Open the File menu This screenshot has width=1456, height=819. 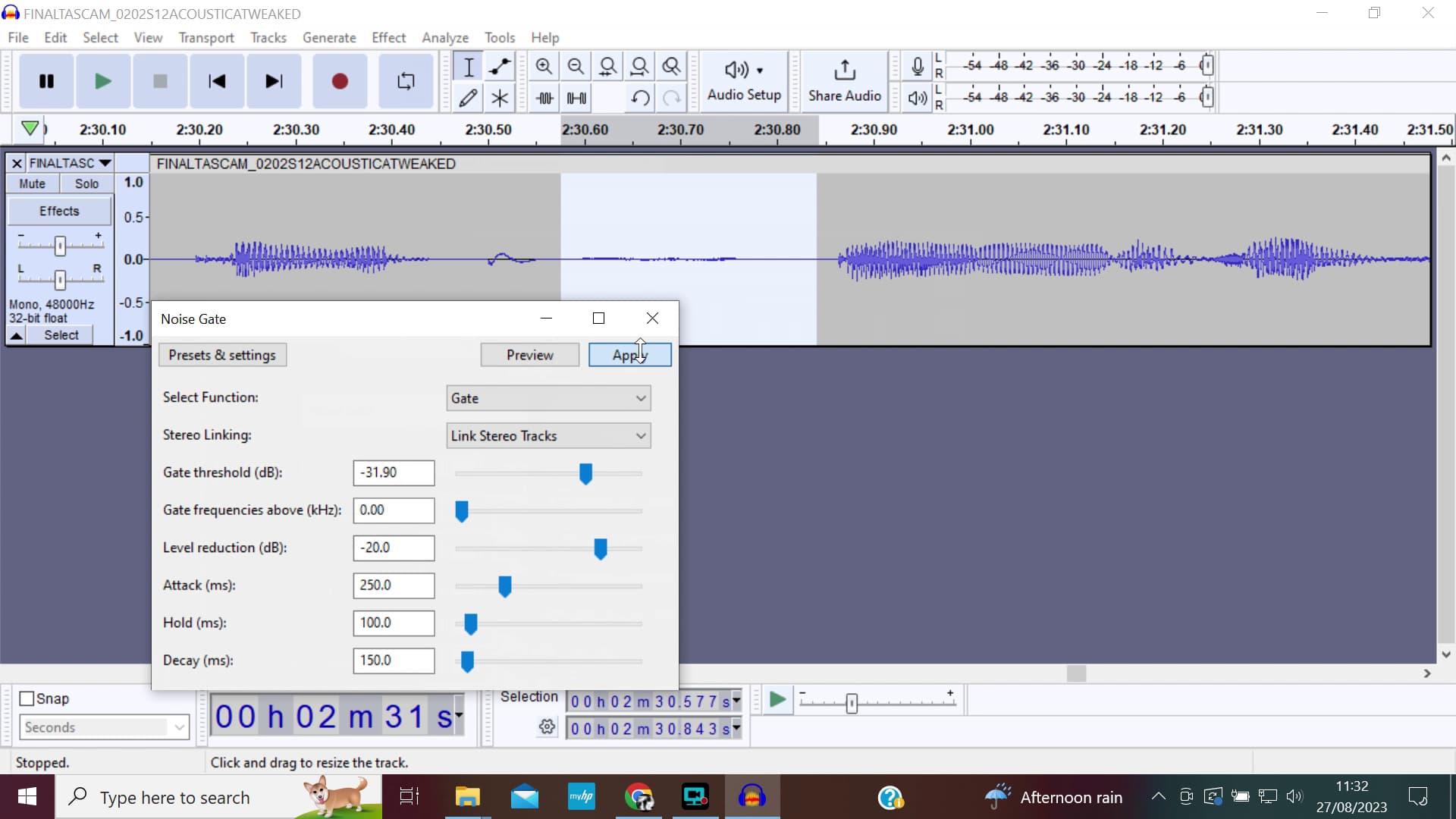(18, 37)
